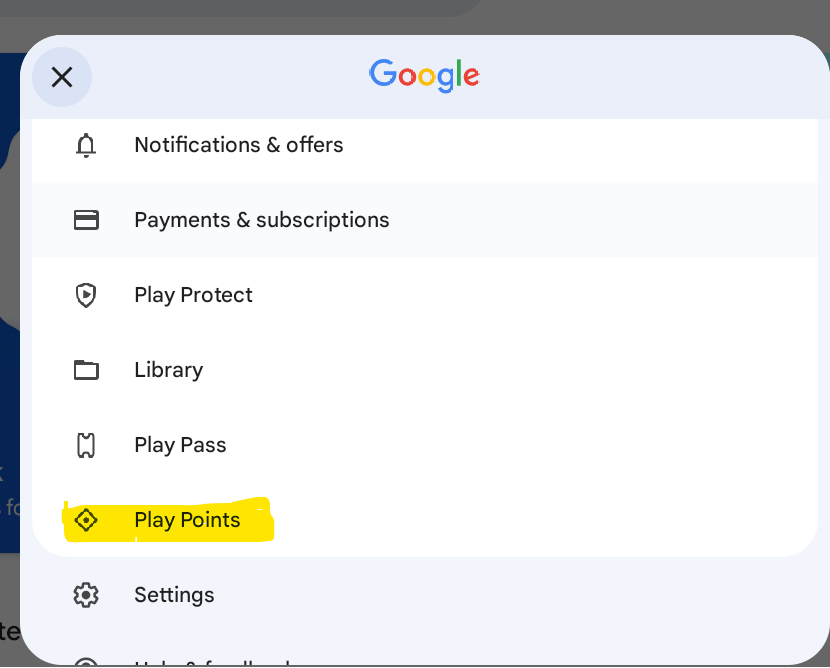Open Payments & subscriptions
This screenshot has width=830, height=668.
425,220
